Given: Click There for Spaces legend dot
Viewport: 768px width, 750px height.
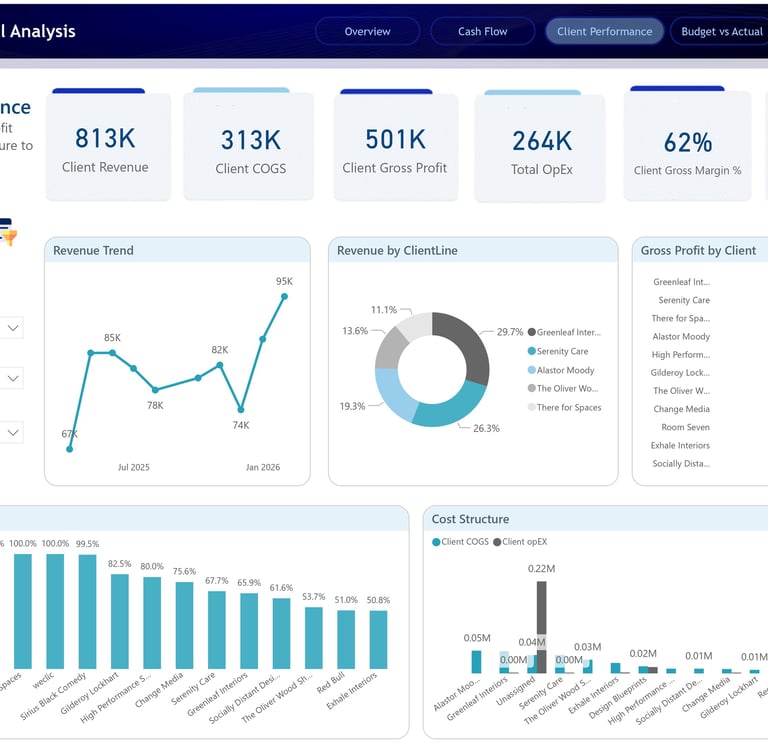Looking at the screenshot, I should pyautogui.click(x=531, y=407).
